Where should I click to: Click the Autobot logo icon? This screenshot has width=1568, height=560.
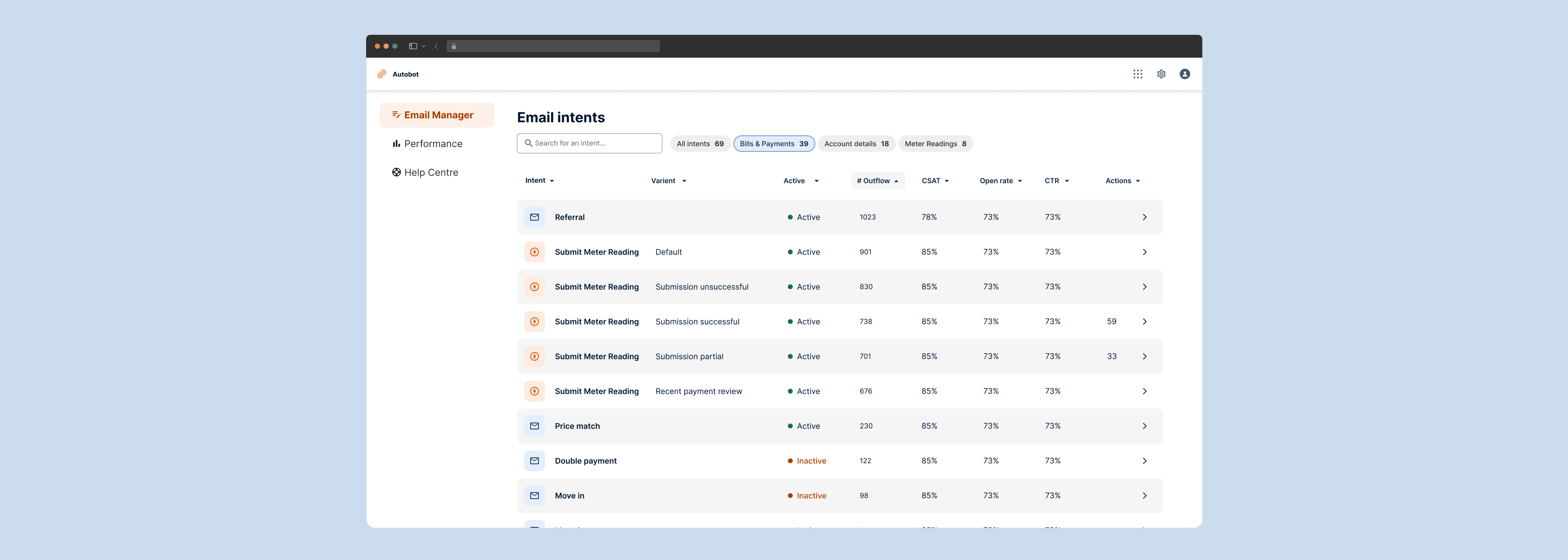pos(382,74)
